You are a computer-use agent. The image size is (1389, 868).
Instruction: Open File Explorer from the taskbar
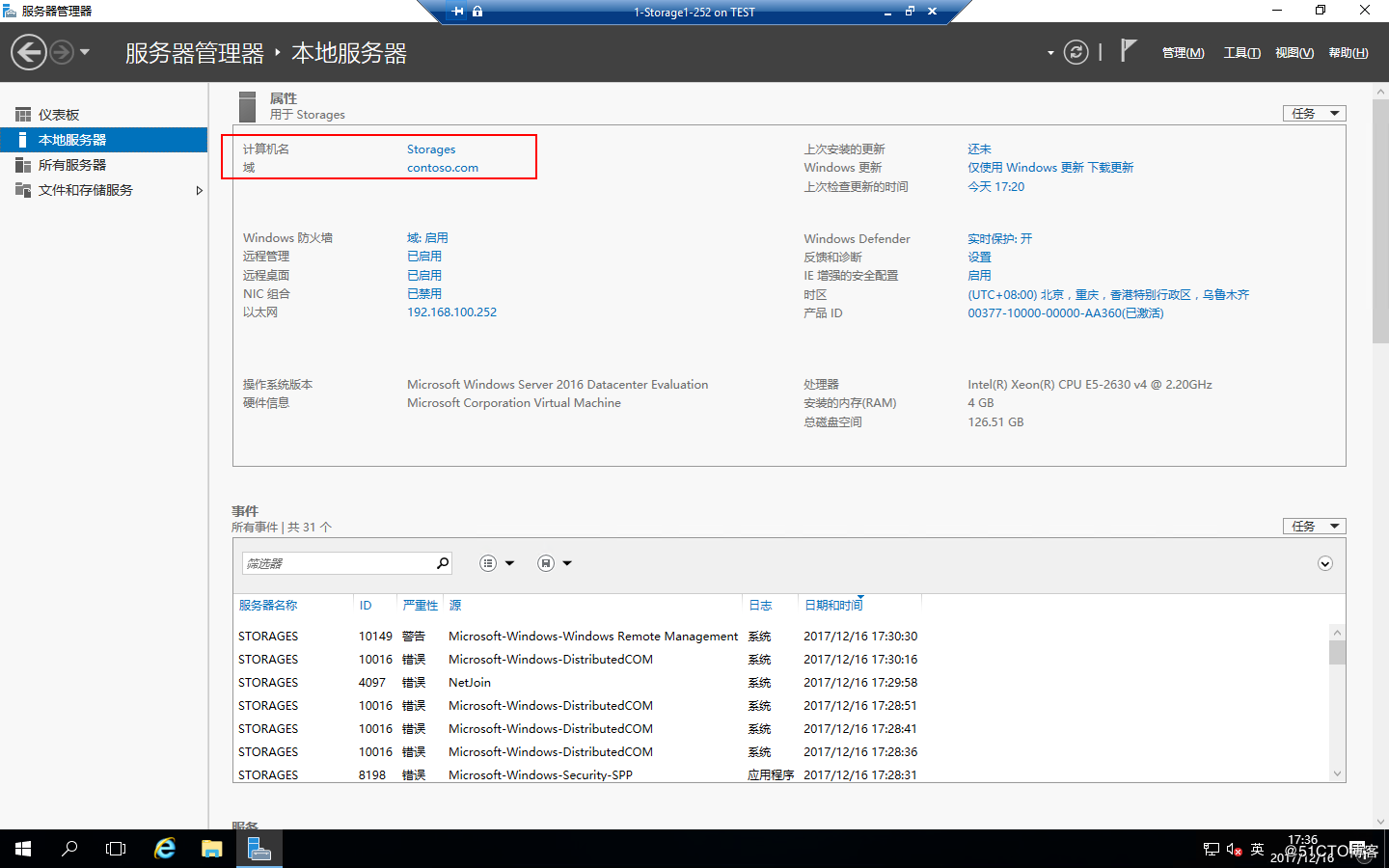point(212,849)
